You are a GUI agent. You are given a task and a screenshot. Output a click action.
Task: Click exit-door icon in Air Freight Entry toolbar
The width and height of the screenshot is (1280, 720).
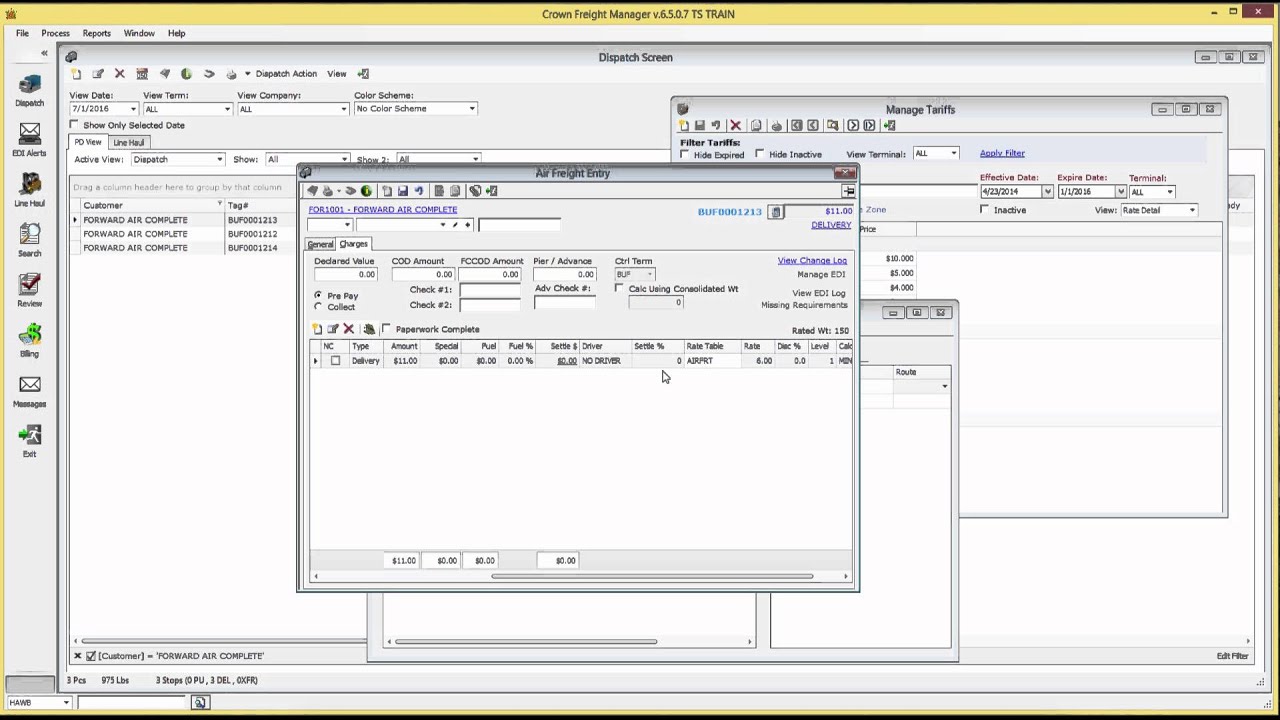pos(491,191)
